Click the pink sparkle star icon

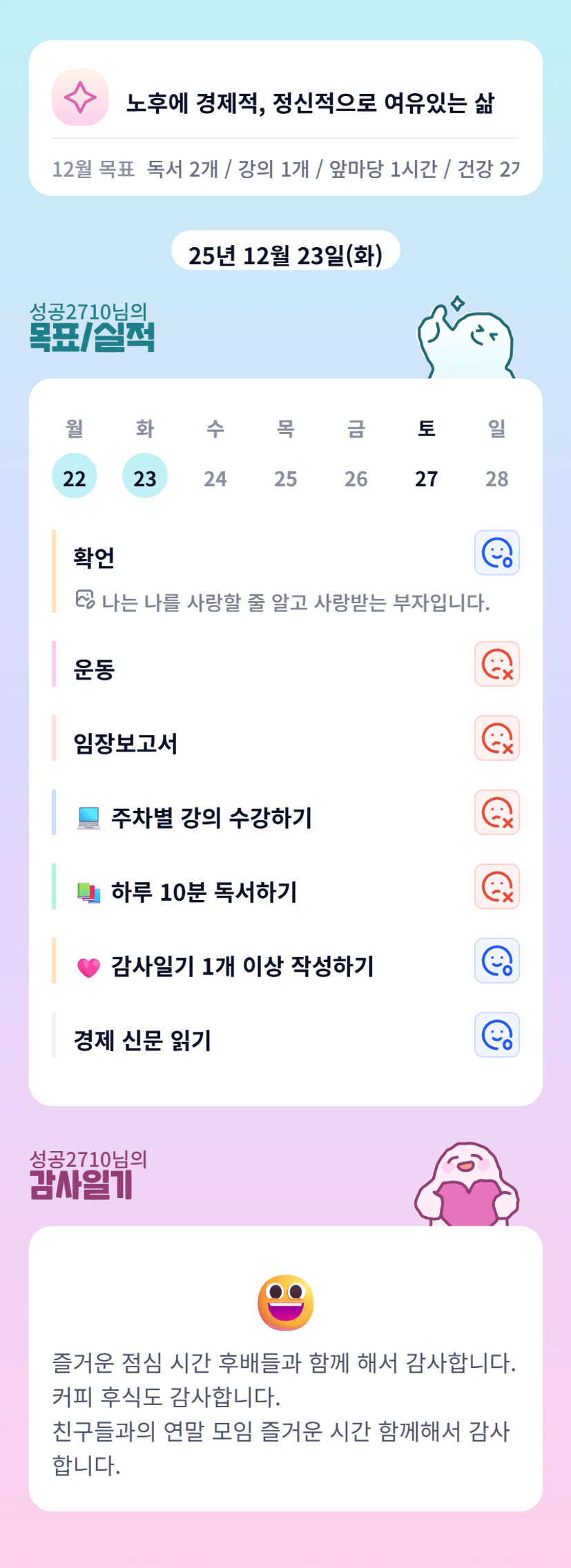click(x=80, y=97)
